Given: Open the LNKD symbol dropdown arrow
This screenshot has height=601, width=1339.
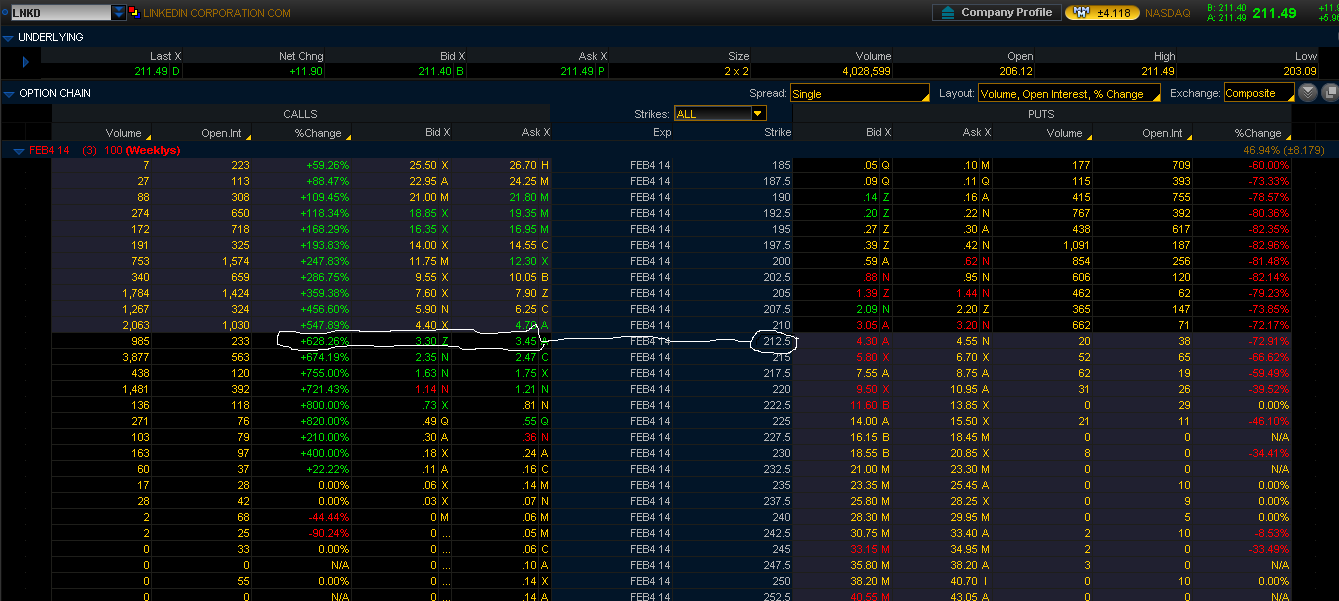Looking at the screenshot, I should 119,13.
